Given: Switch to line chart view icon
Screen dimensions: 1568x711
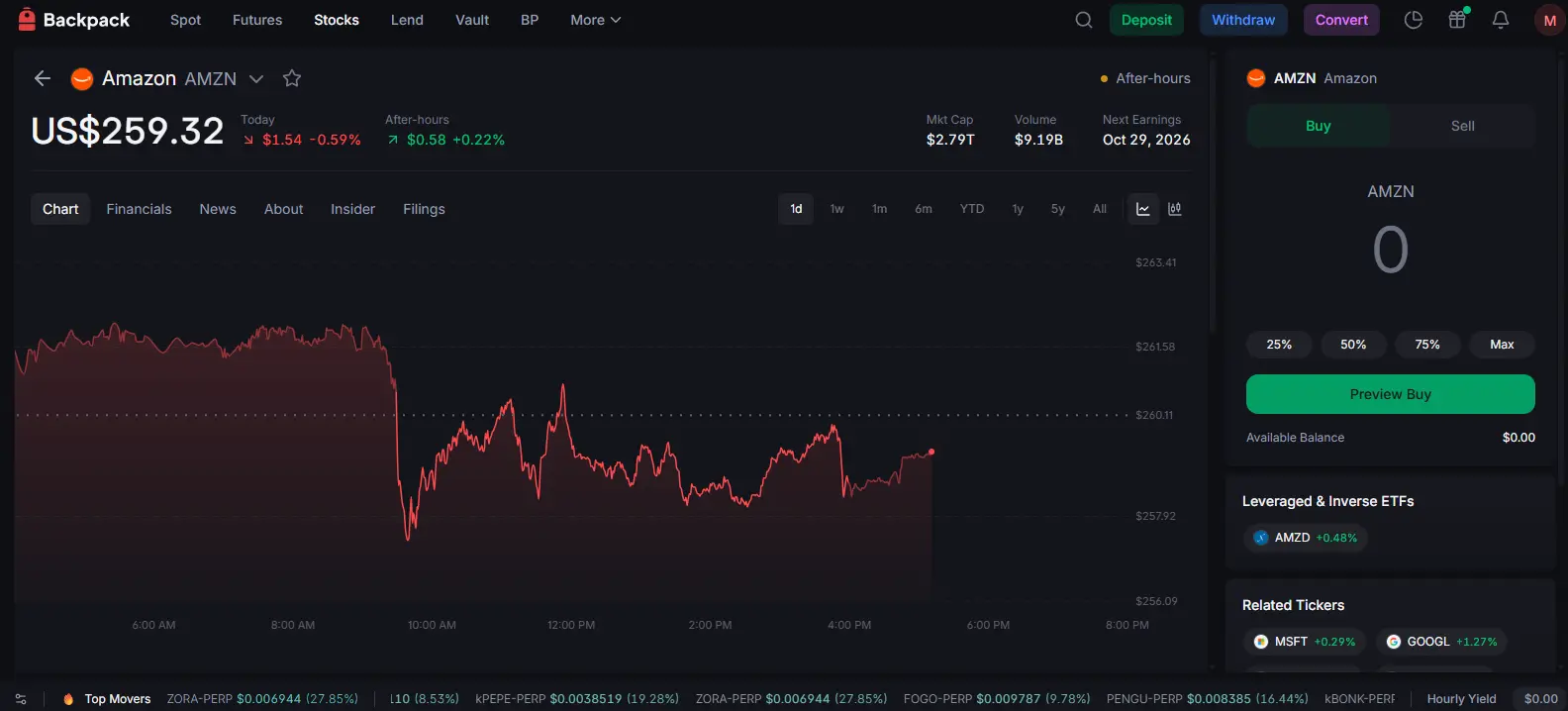Looking at the screenshot, I should [x=1143, y=209].
